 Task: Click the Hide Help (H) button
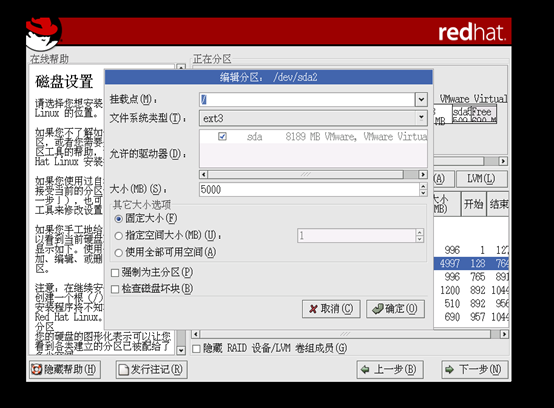[x=65, y=369]
